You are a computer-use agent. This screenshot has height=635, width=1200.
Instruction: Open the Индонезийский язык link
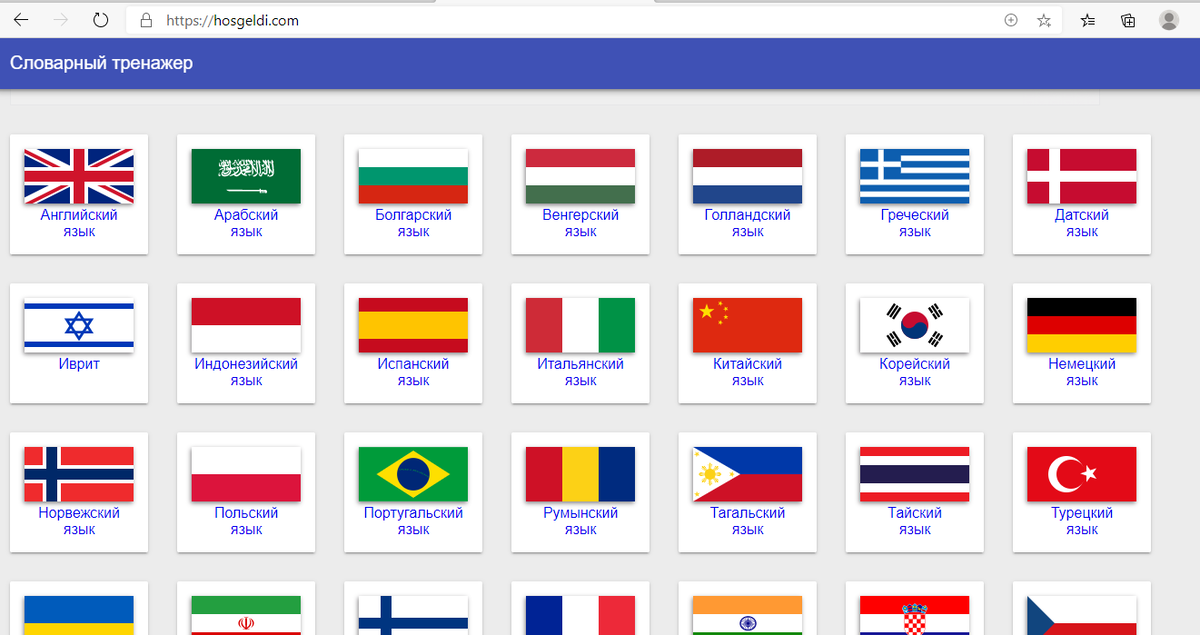click(246, 372)
